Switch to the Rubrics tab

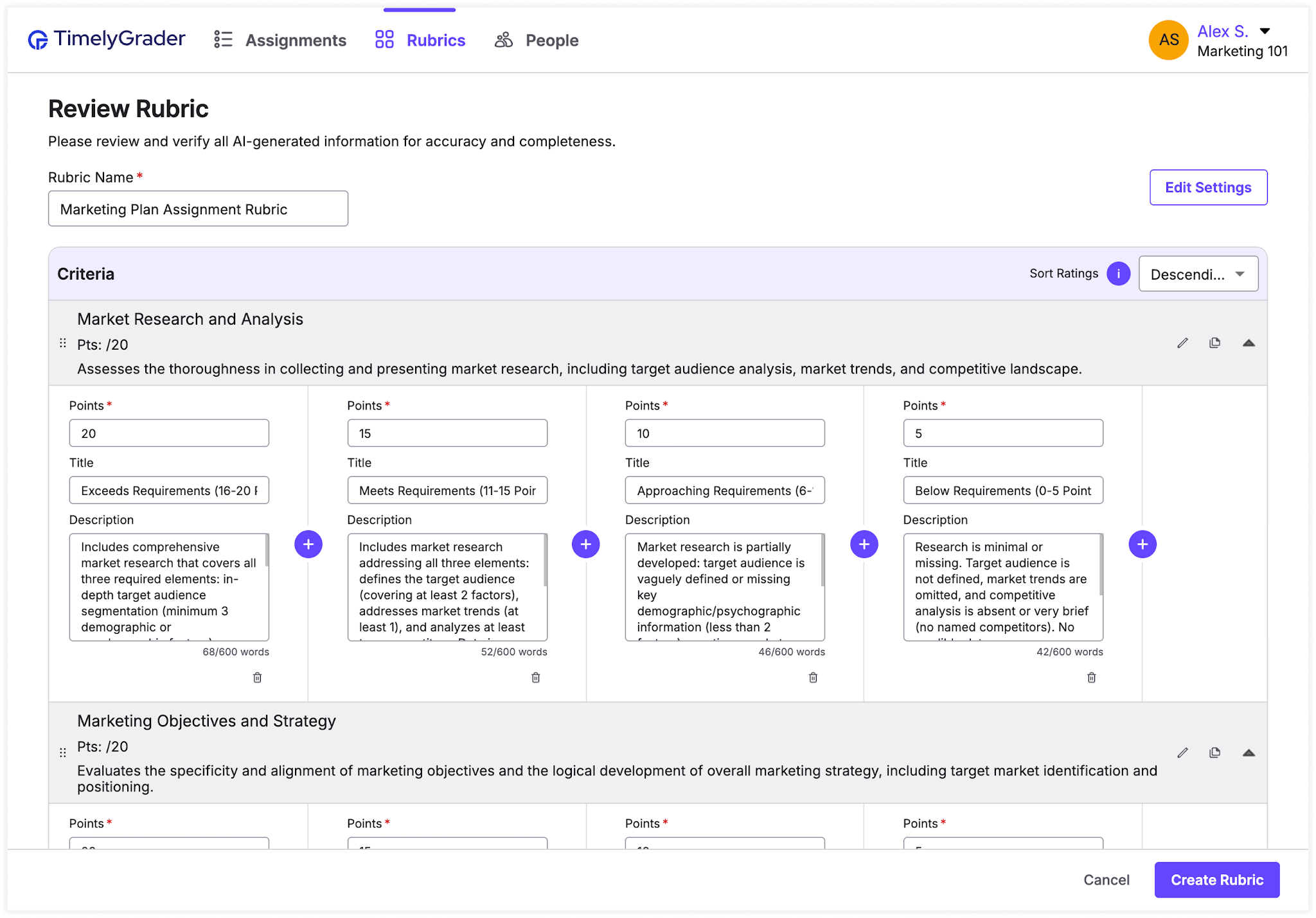point(420,40)
